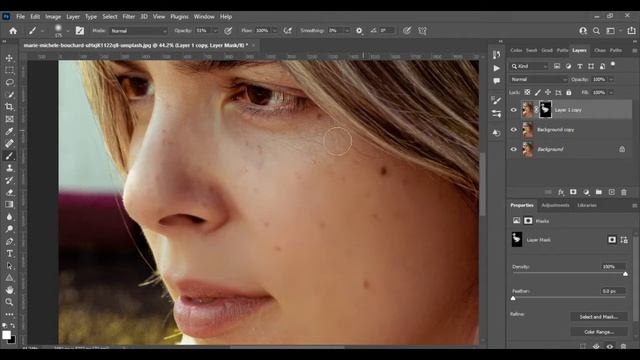The image size is (640, 360).
Task: Open the Opacity dropdown in options bar
Action: pos(216,31)
